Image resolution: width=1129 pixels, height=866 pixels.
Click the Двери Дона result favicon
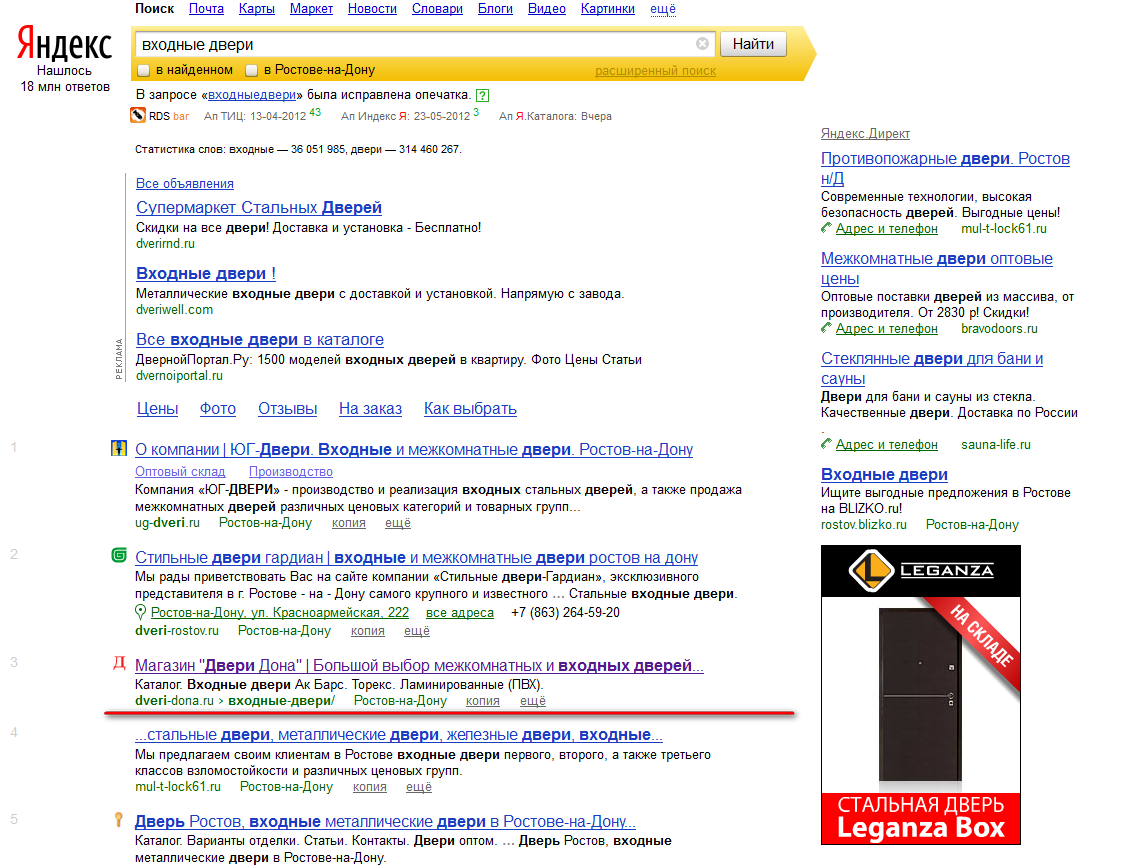coord(119,663)
